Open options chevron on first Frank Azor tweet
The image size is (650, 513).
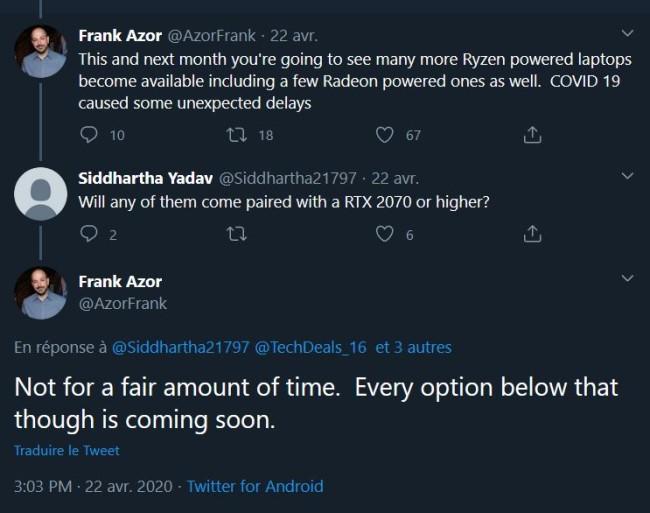pyautogui.click(x=628, y=35)
